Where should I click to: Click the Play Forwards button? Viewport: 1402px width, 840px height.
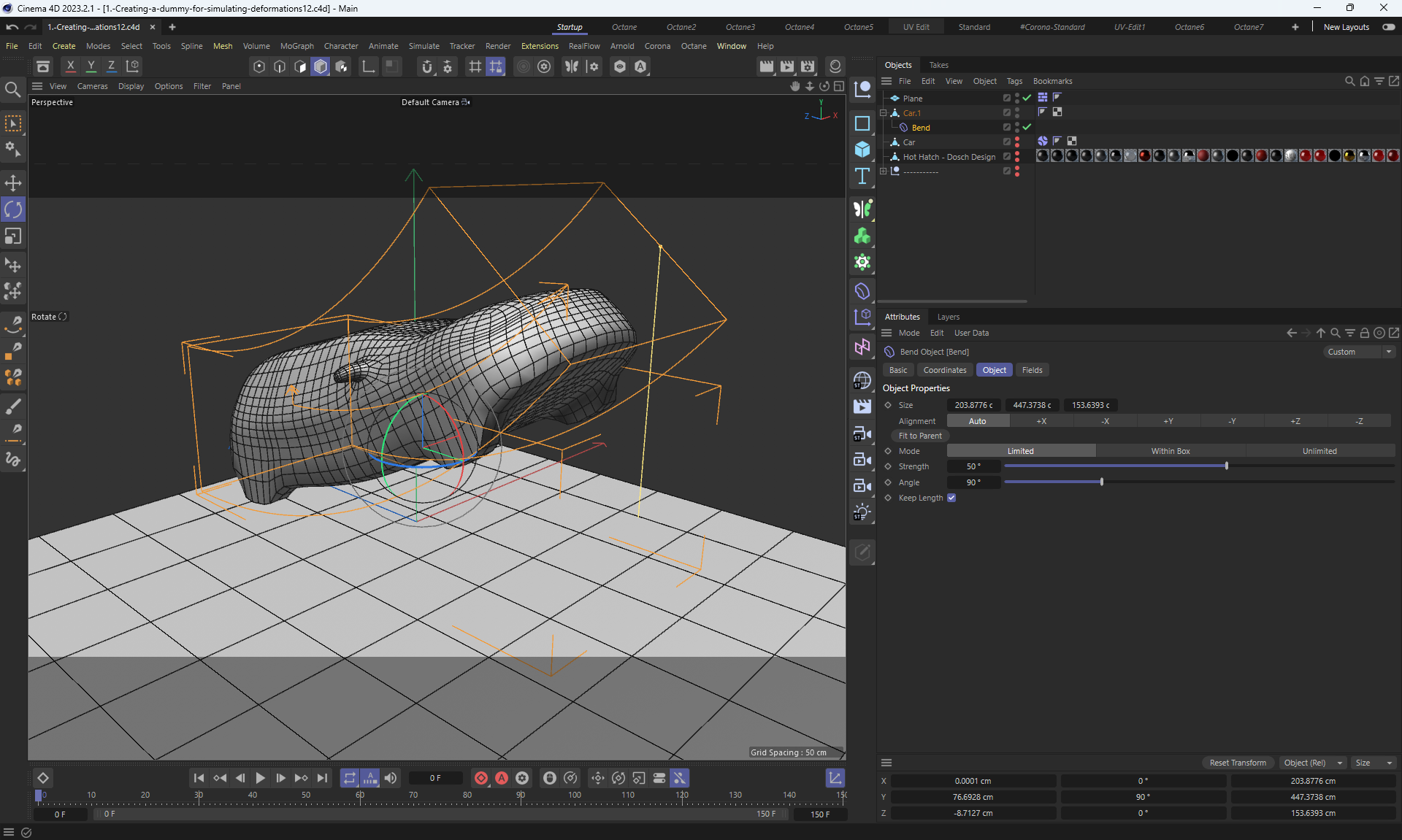[x=260, y=778]
